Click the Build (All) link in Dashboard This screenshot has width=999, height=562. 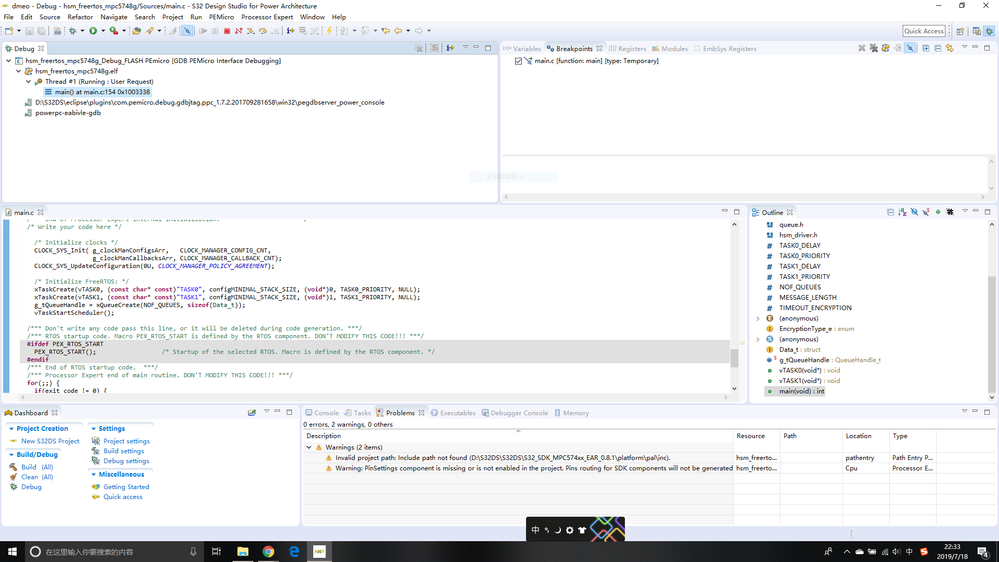37,467
